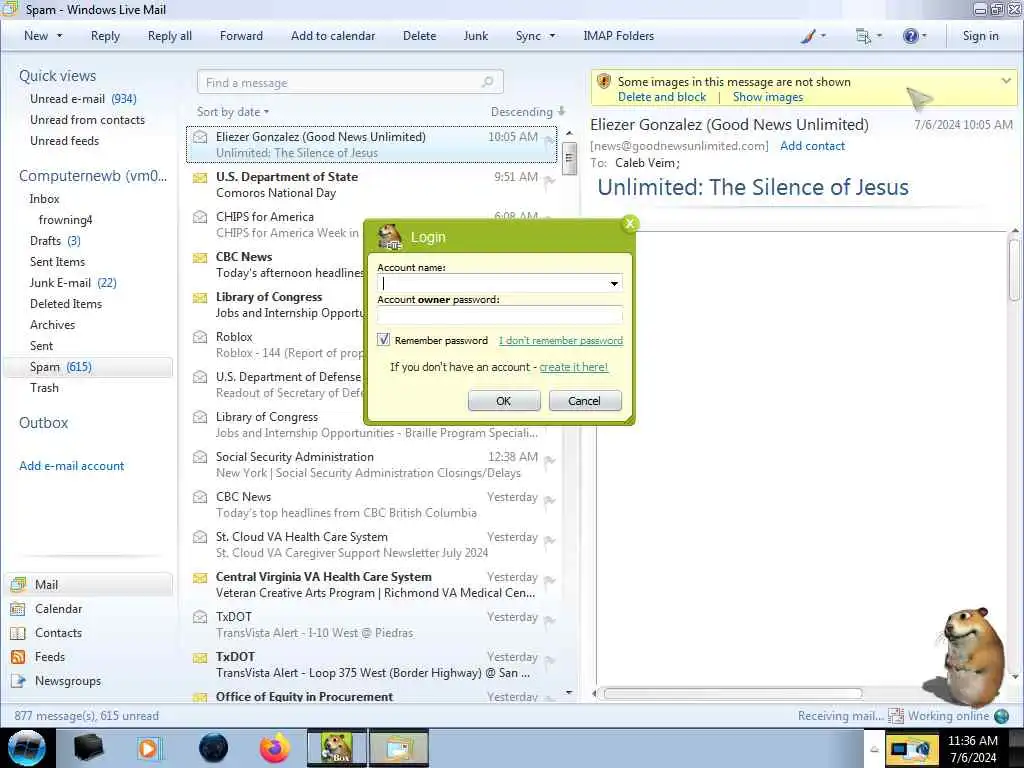Select the frowning4 subfolder
This screenshot has height=768, width=1024.
coord(65,220)
